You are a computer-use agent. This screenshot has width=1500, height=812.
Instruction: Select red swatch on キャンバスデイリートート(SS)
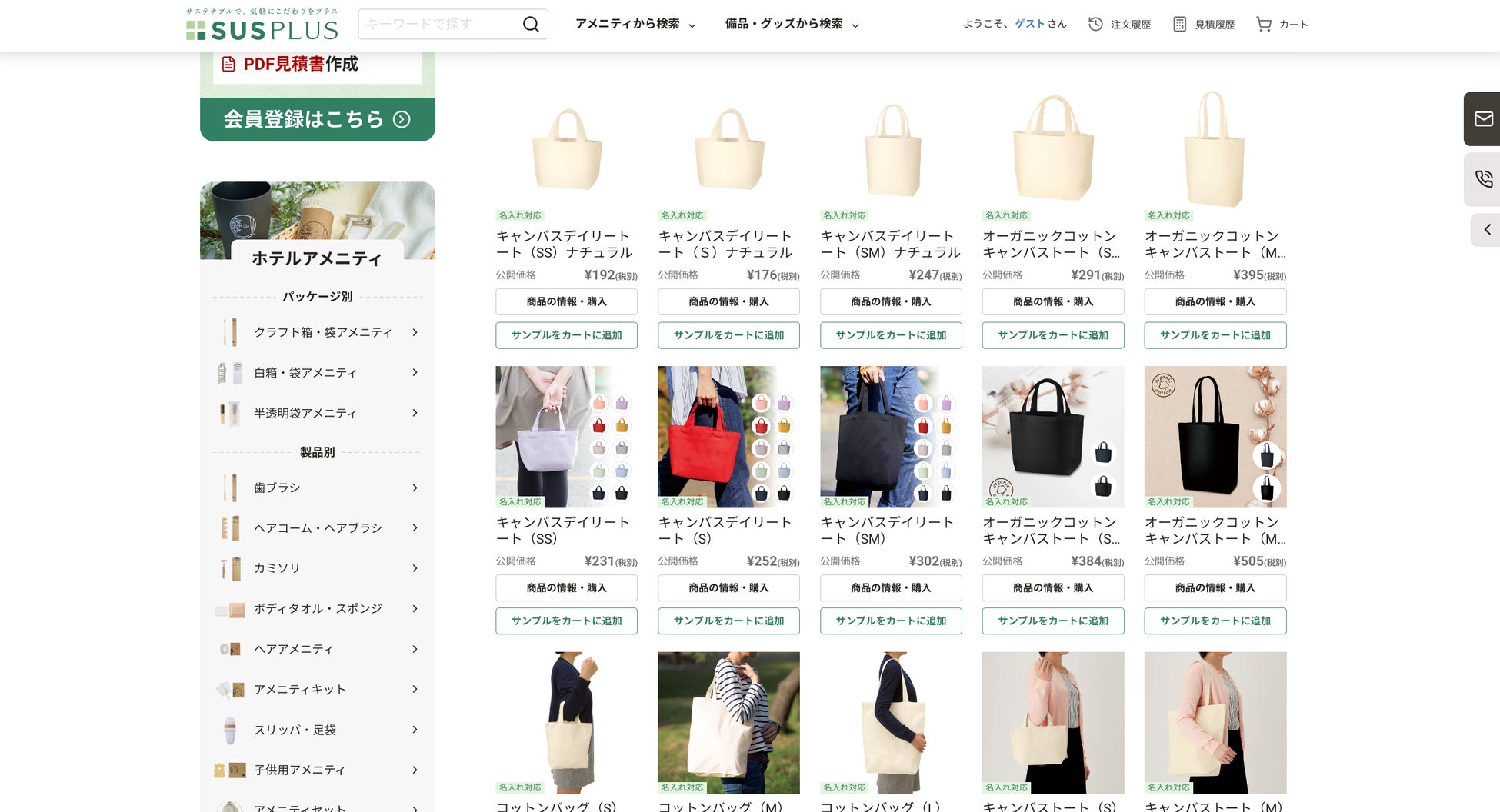(x=599, y=425)
